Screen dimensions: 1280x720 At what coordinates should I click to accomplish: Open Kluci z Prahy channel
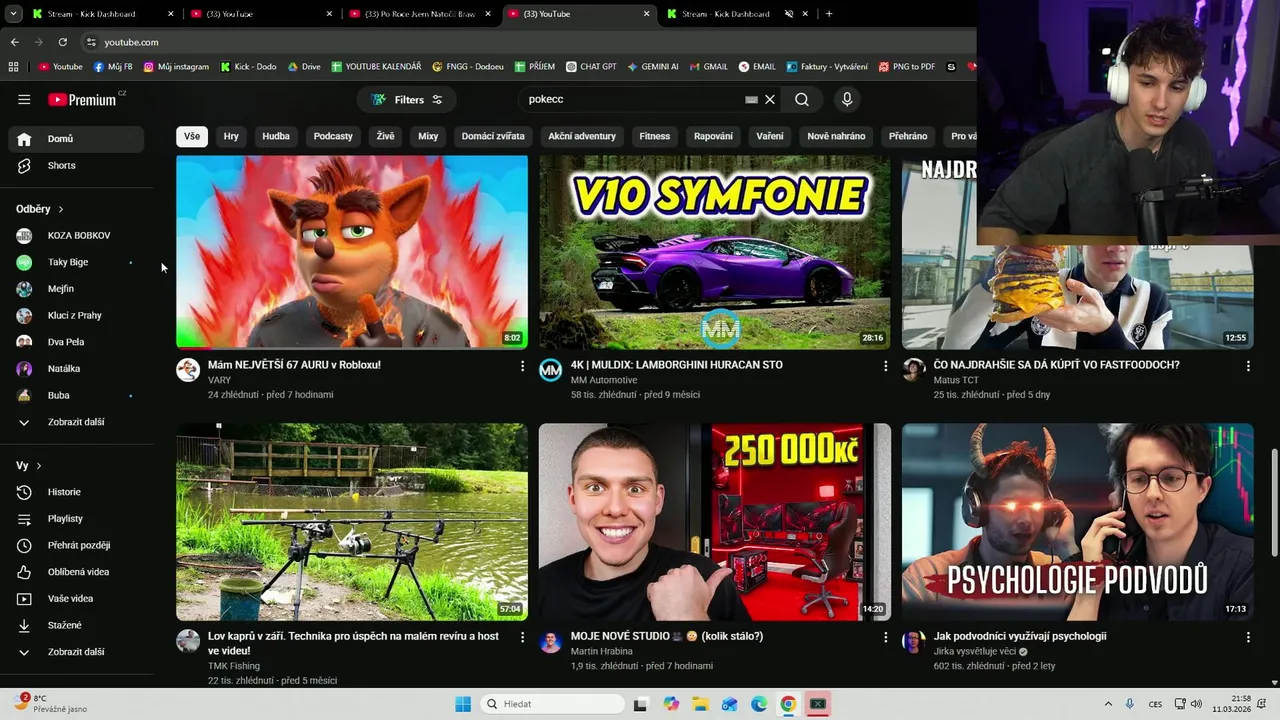[x=77, y=315]
